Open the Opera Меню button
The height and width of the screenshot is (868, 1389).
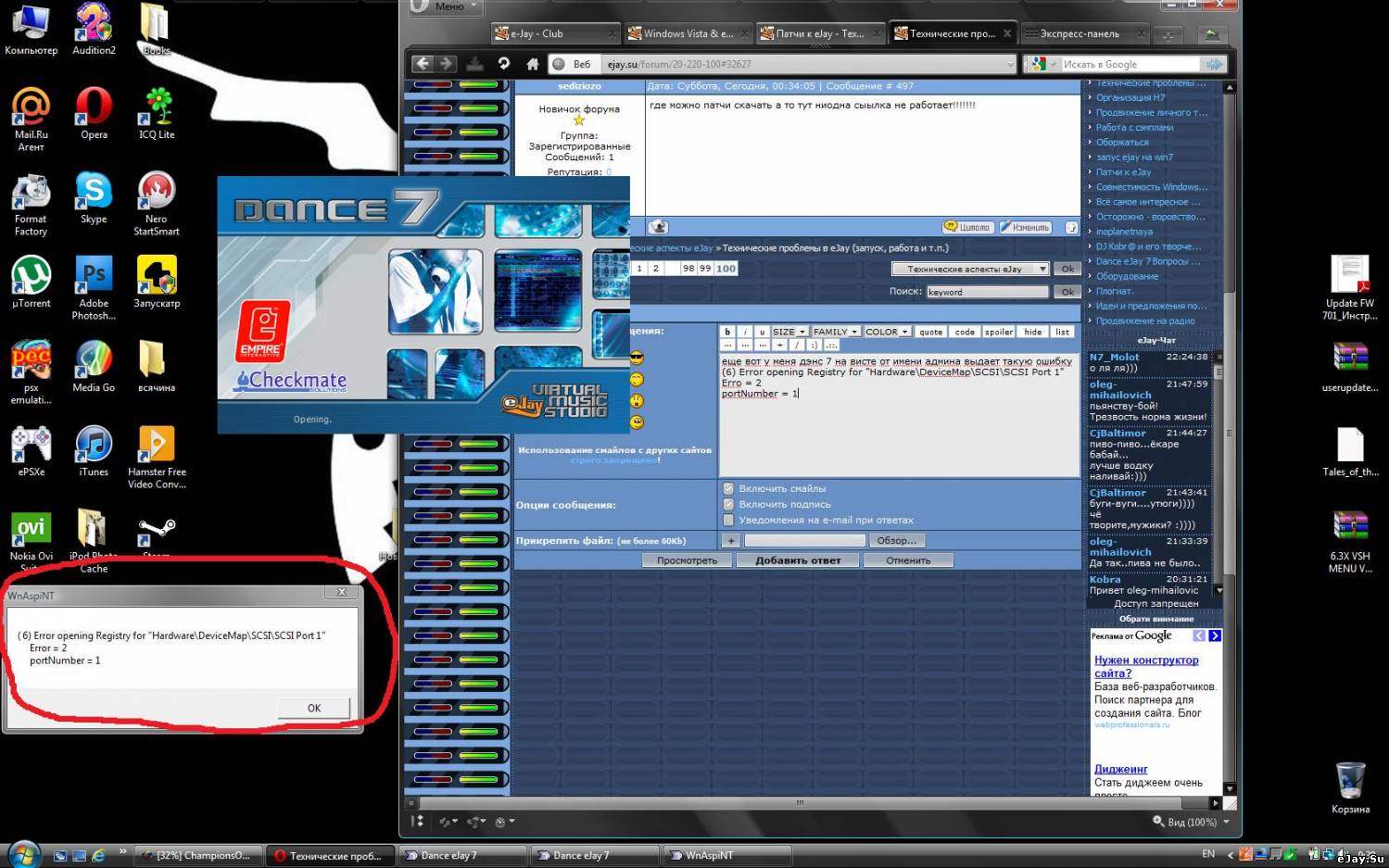coord(446,6)
